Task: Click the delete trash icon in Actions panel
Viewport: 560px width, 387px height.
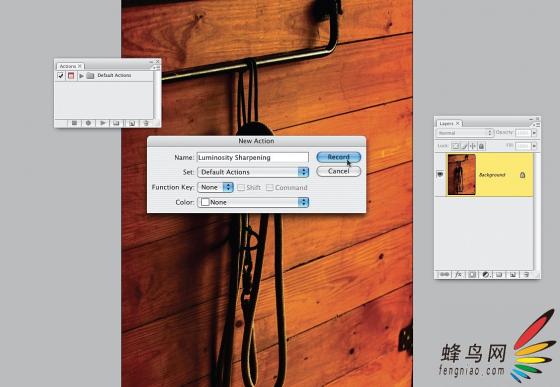Action: click(x=146, y=123)
